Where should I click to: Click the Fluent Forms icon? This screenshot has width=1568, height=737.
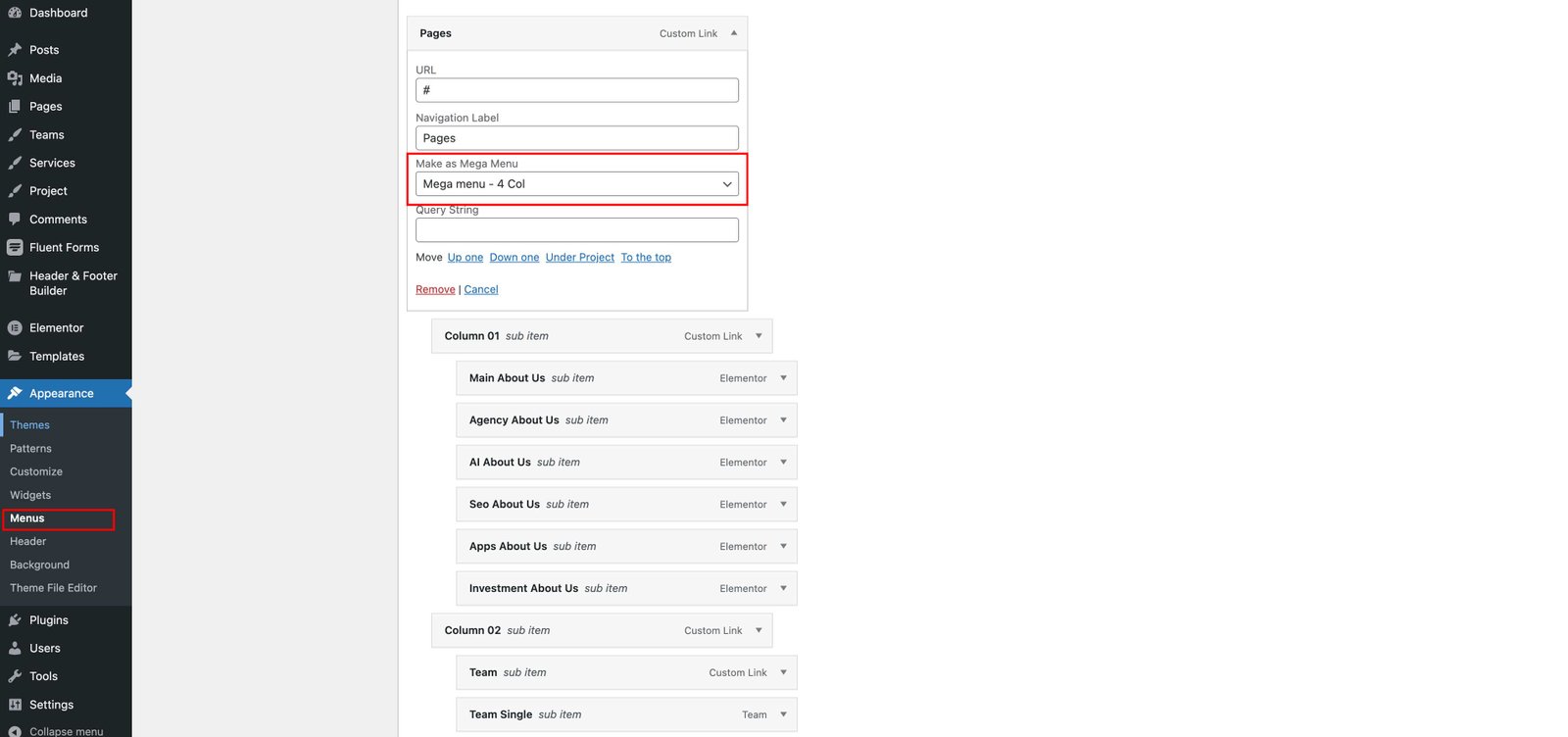[x=15, y=248]
